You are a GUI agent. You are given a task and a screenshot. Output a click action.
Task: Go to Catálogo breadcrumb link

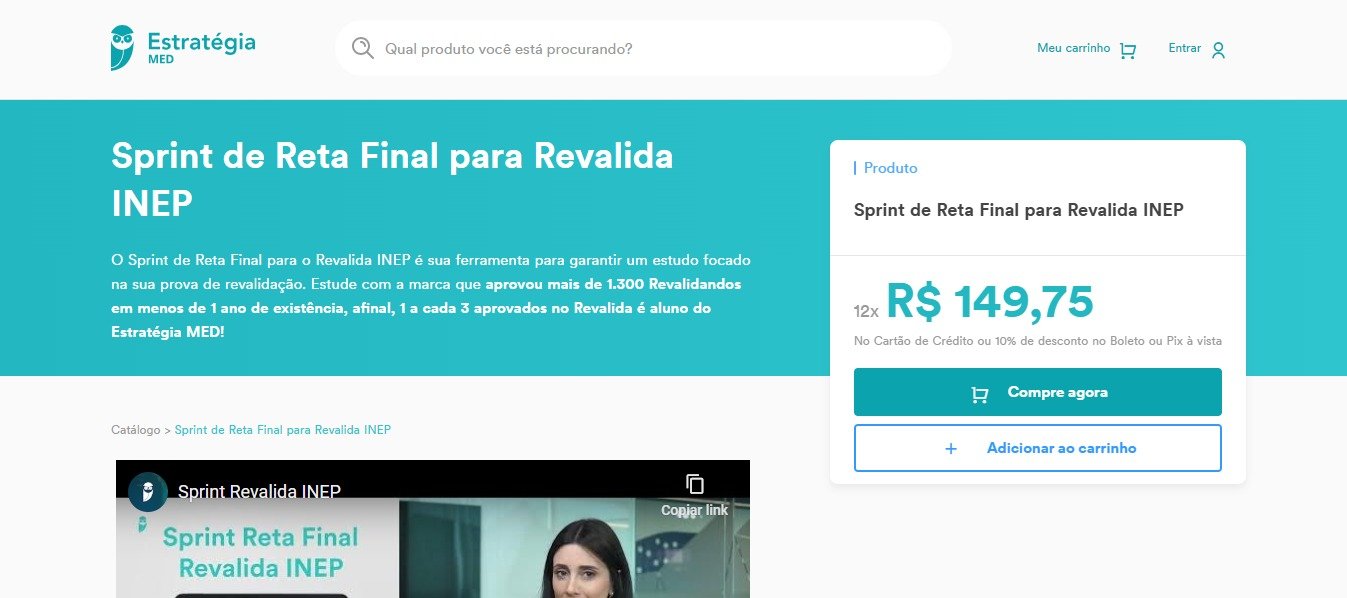point(135,430)
